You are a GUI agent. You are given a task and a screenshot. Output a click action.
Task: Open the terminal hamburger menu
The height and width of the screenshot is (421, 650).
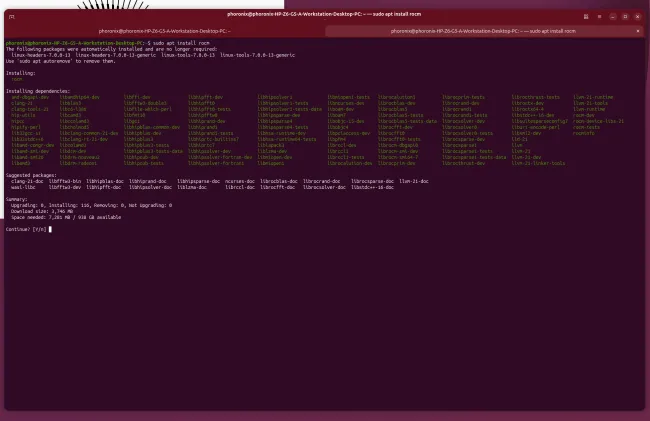[599, 17]
